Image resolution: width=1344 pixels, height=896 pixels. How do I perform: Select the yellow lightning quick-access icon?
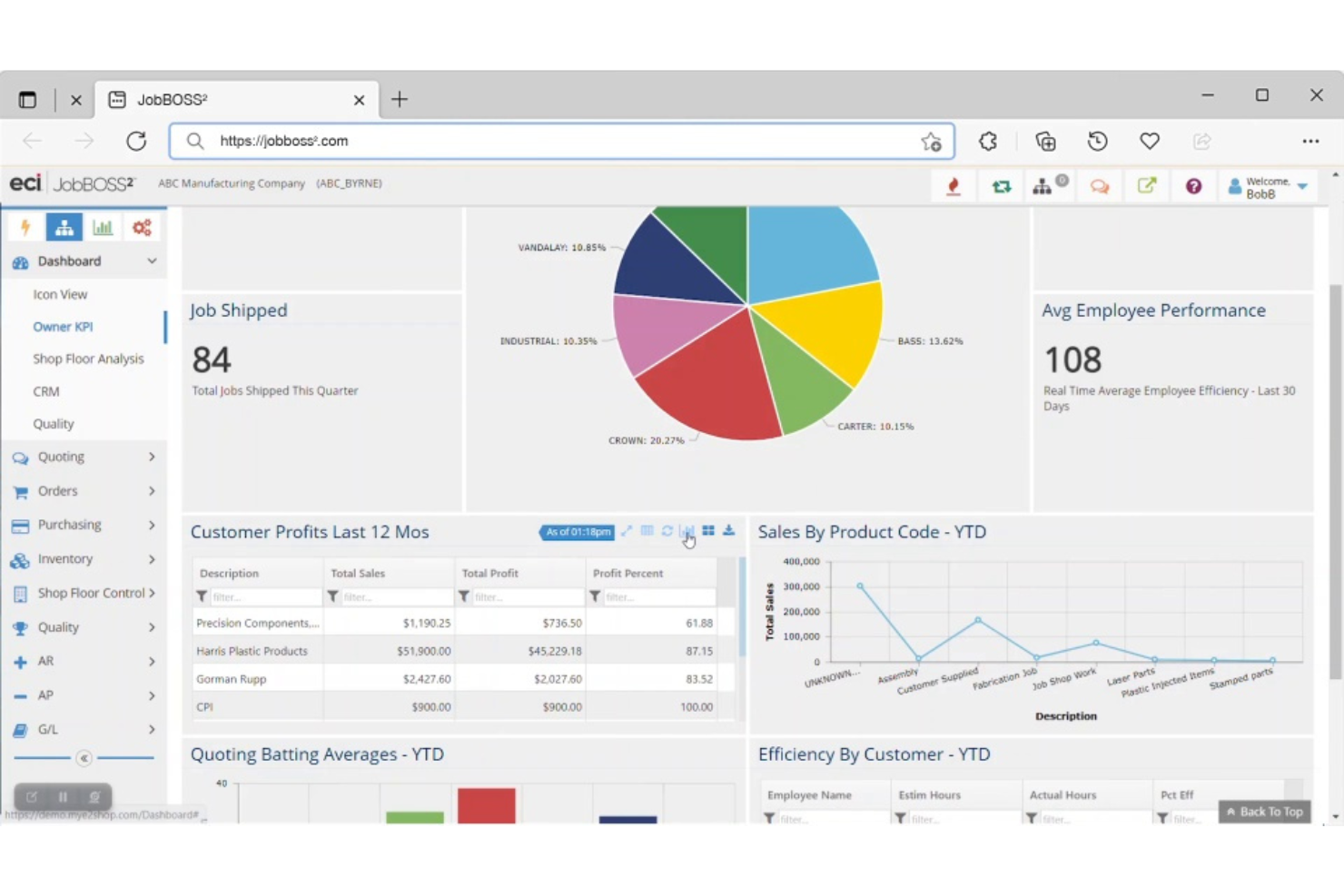click(x=25, y=227)
